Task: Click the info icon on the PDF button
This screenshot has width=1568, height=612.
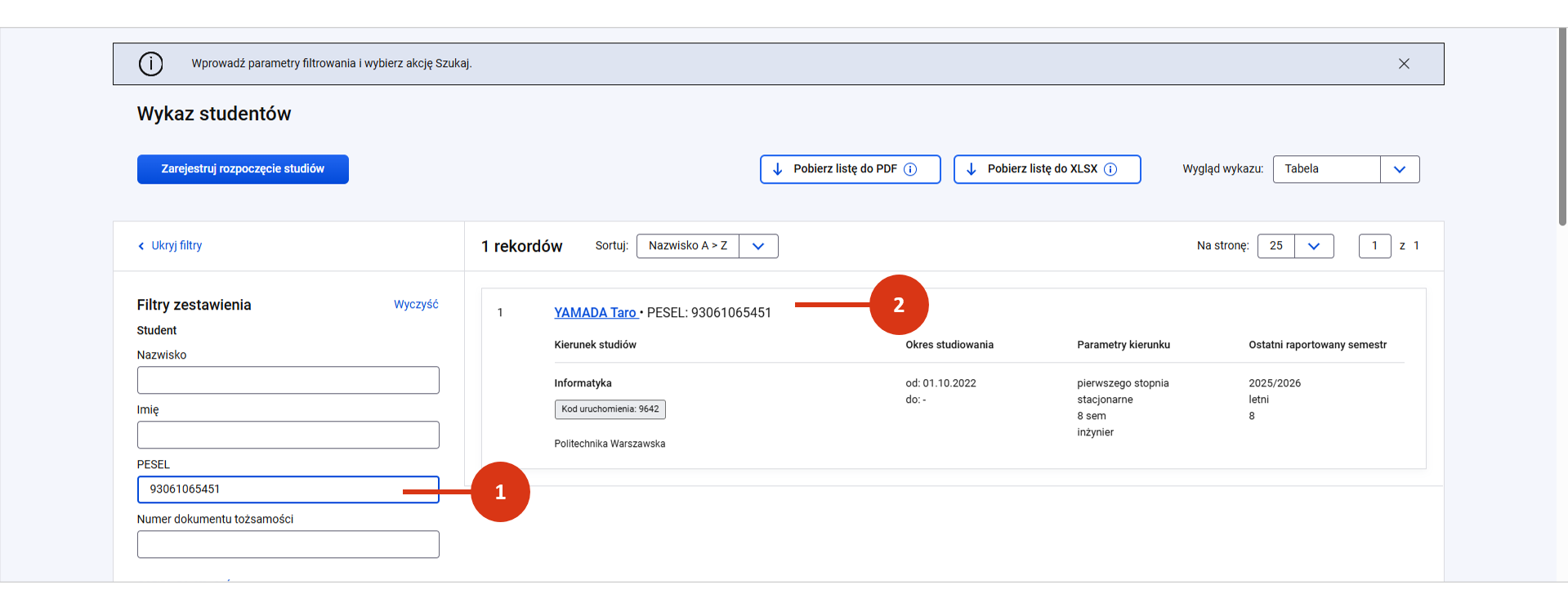Action: 910,169
